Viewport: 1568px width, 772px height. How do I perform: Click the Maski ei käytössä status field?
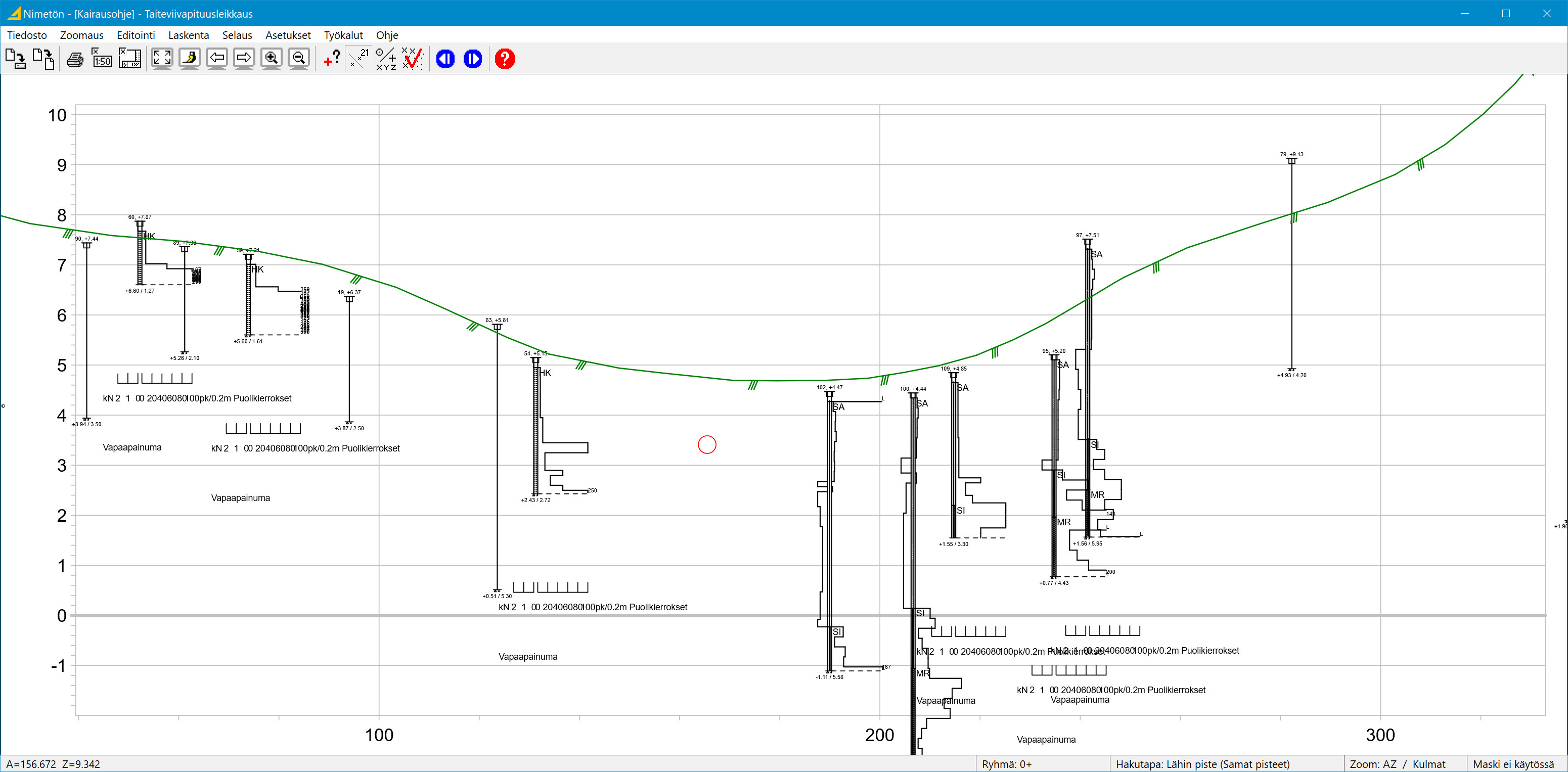1512,764
